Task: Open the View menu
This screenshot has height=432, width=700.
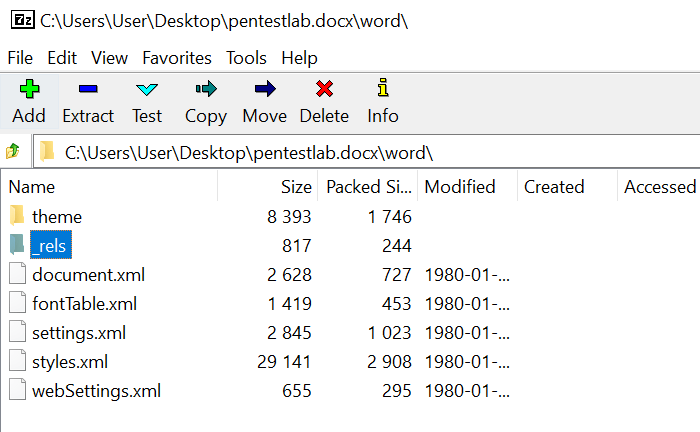Action: pos(109,58)
